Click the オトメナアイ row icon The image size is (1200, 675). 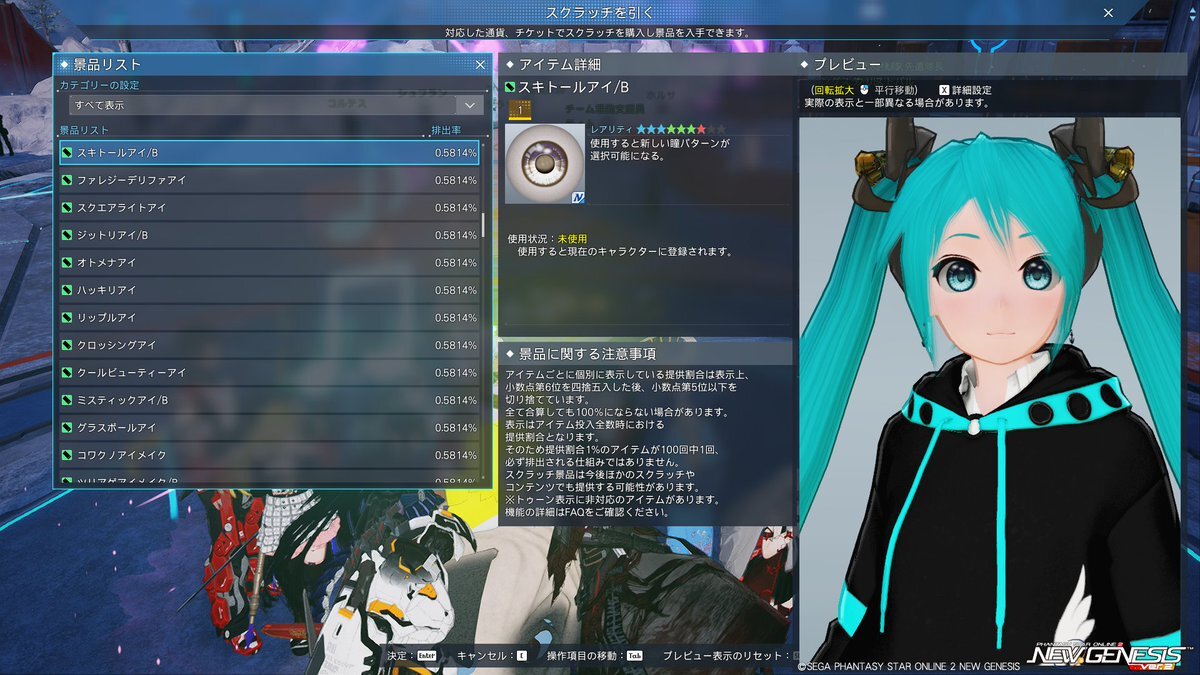coord(67,263)
